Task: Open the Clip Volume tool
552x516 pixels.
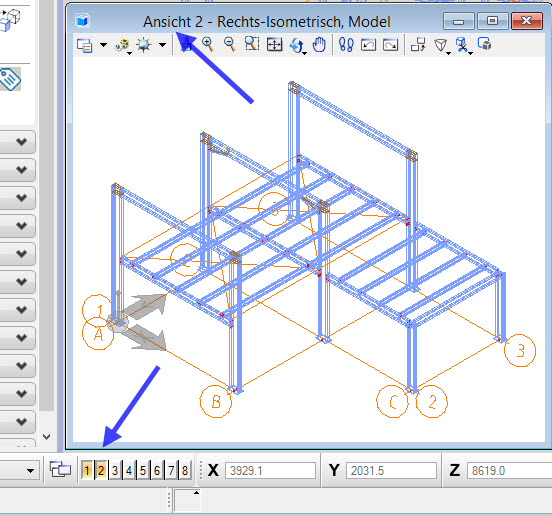Action: tap(440, 45)
